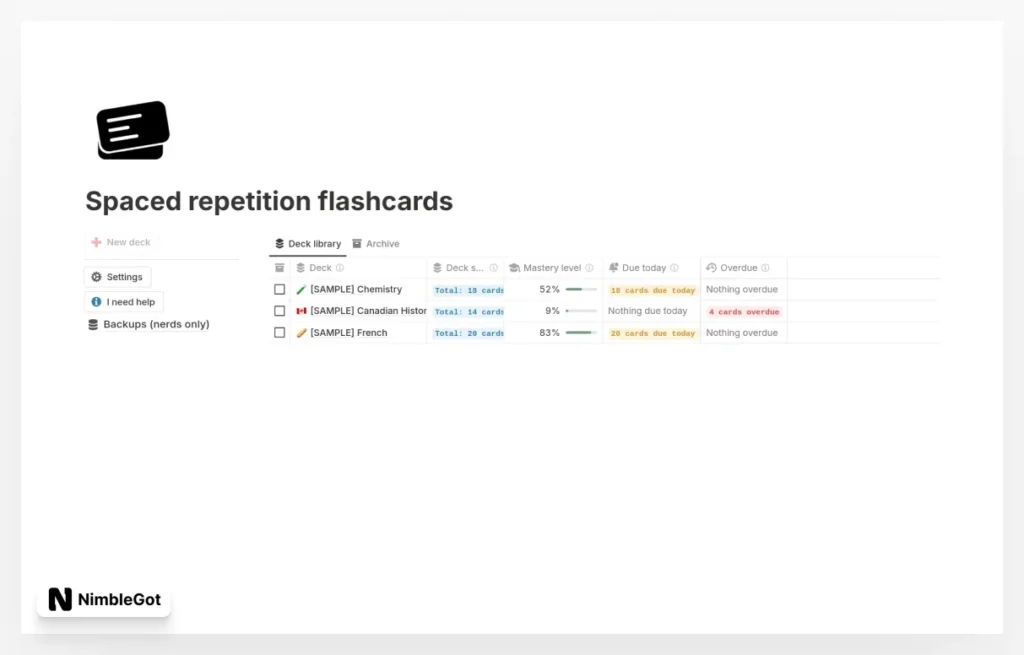Click the flashcards logo above the page title

(x=131, y=129)
